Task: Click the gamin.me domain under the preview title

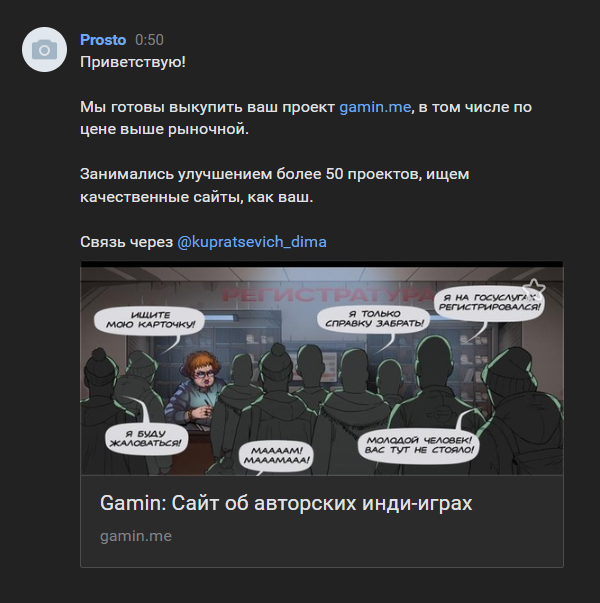Action: (136, 536)
